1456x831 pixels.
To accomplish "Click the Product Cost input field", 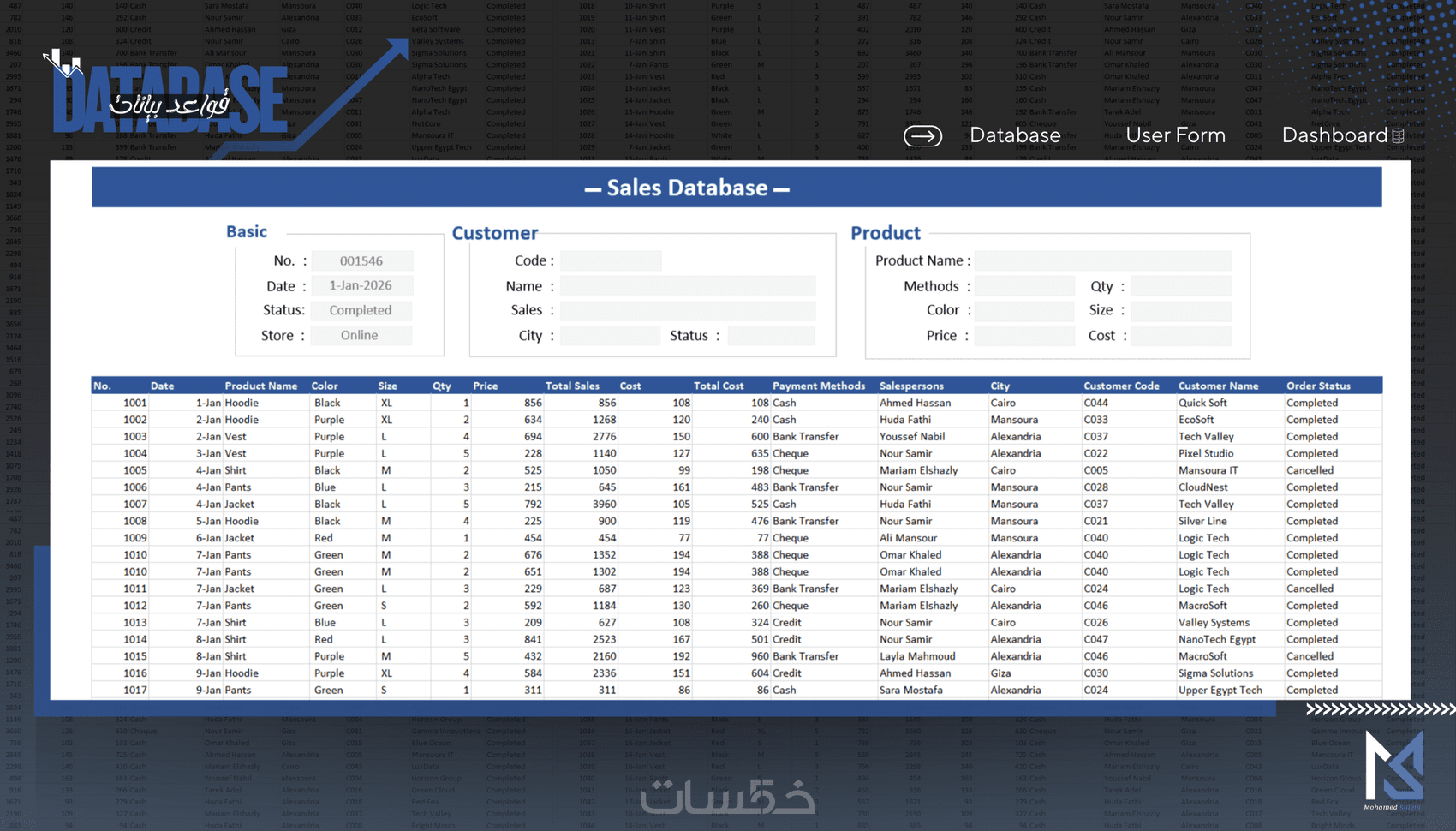I will tap(1181, 335).
